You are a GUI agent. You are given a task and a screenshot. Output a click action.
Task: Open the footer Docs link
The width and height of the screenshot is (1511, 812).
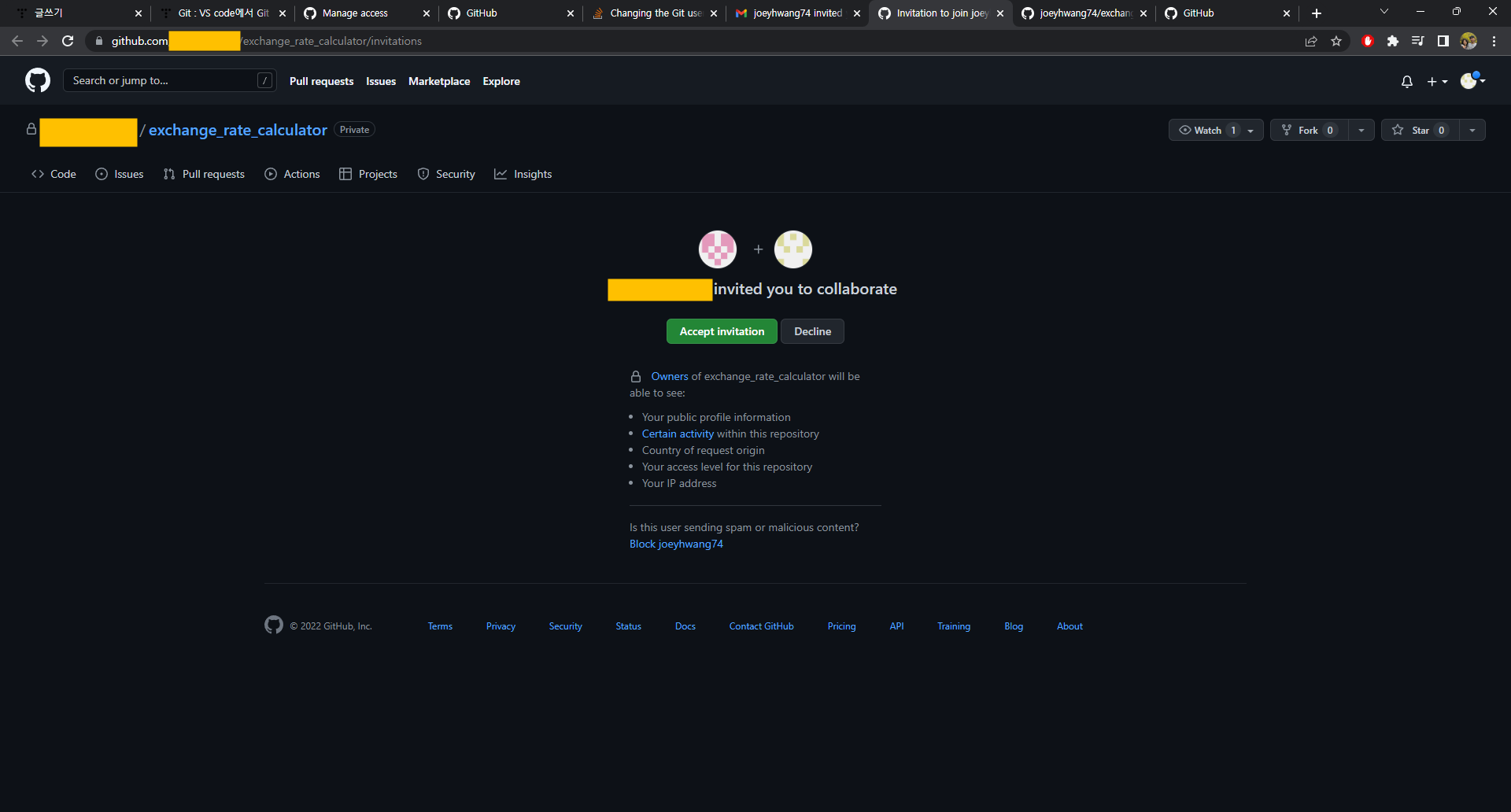pyautogui.click(x=685, y=626)
